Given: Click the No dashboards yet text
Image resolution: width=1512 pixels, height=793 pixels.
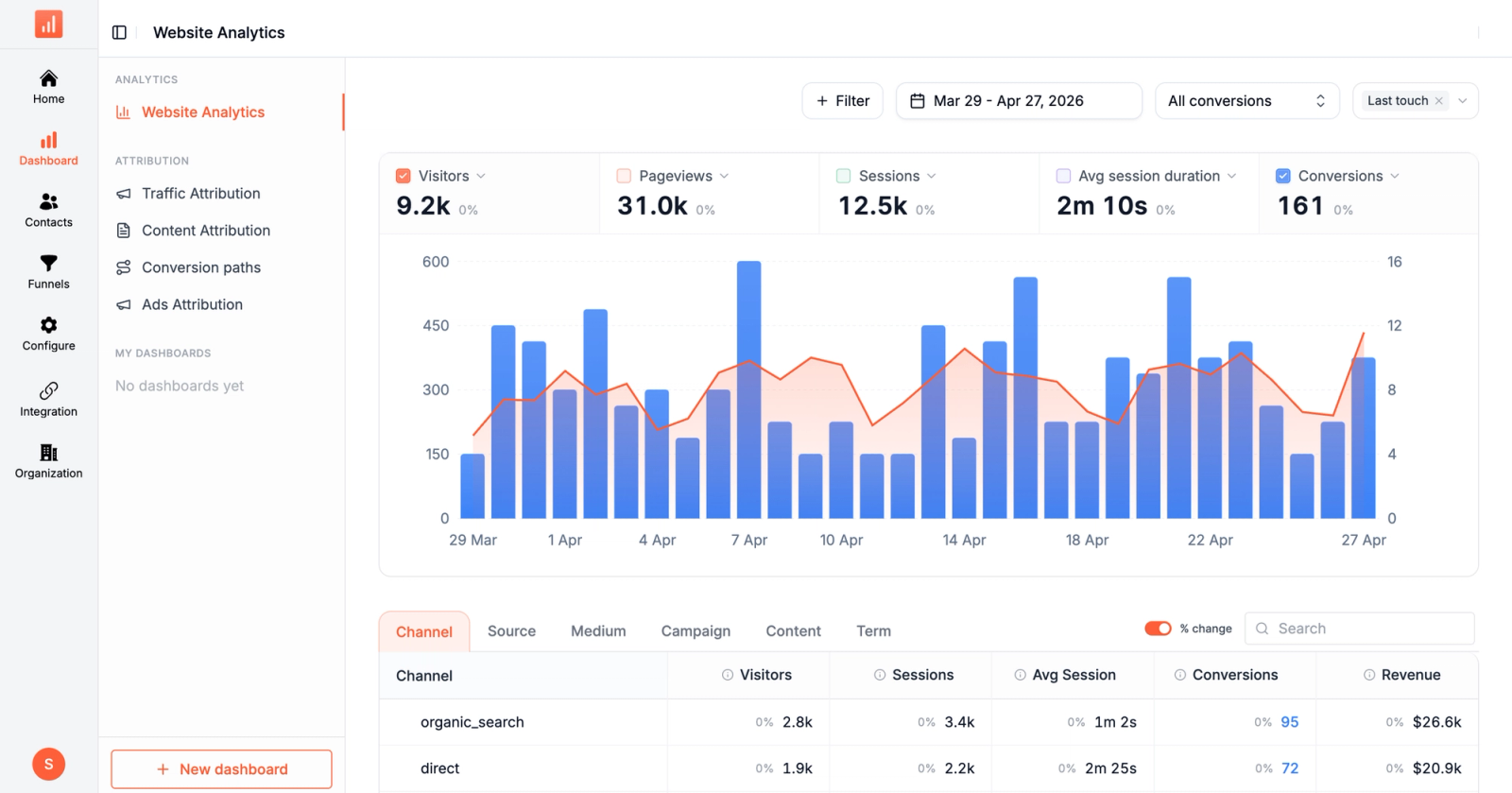Looking at the screenshot, I should click(x=180, y=386).
